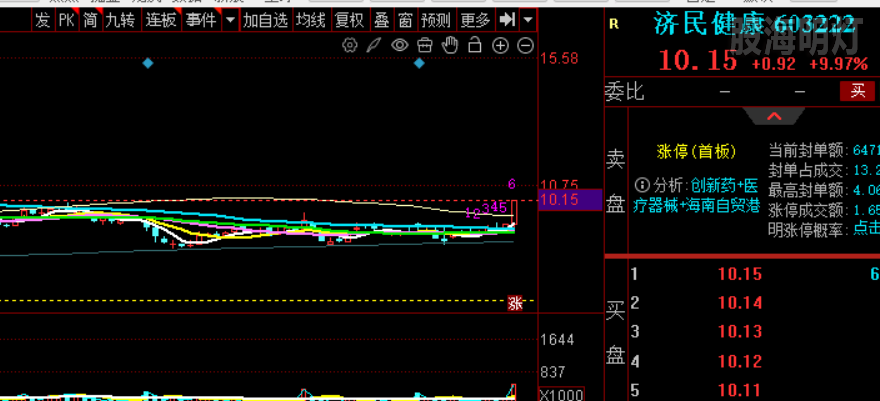Zoom out with the minus icon

(525, 45)
